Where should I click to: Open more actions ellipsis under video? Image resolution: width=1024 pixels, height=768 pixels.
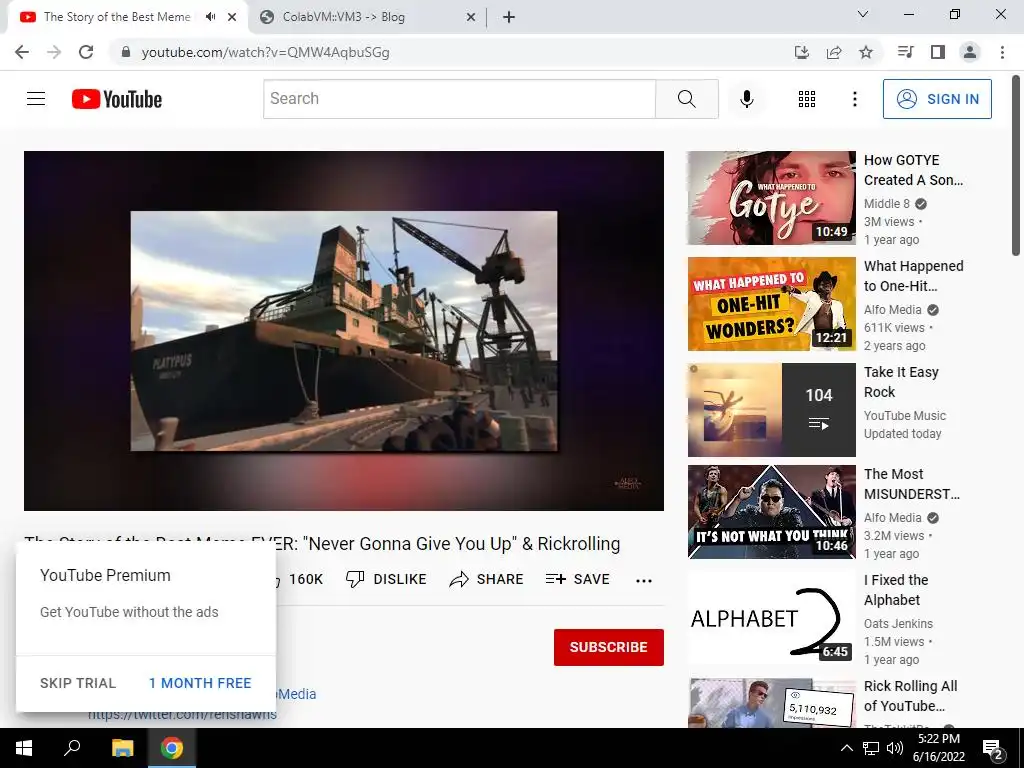tap(644, 581)
